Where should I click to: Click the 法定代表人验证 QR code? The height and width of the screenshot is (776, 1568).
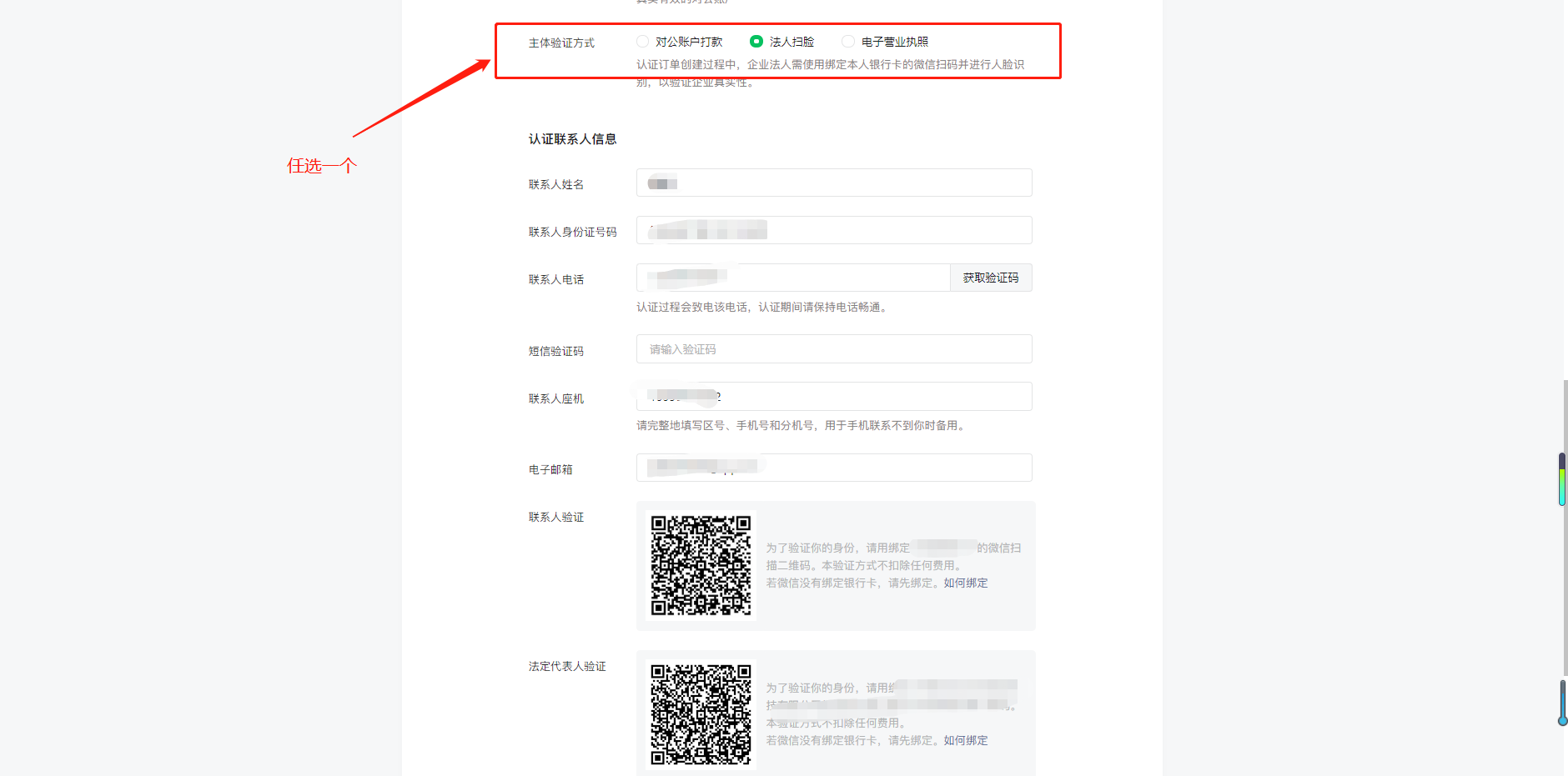pyautogui.click(x=701, y=714)
